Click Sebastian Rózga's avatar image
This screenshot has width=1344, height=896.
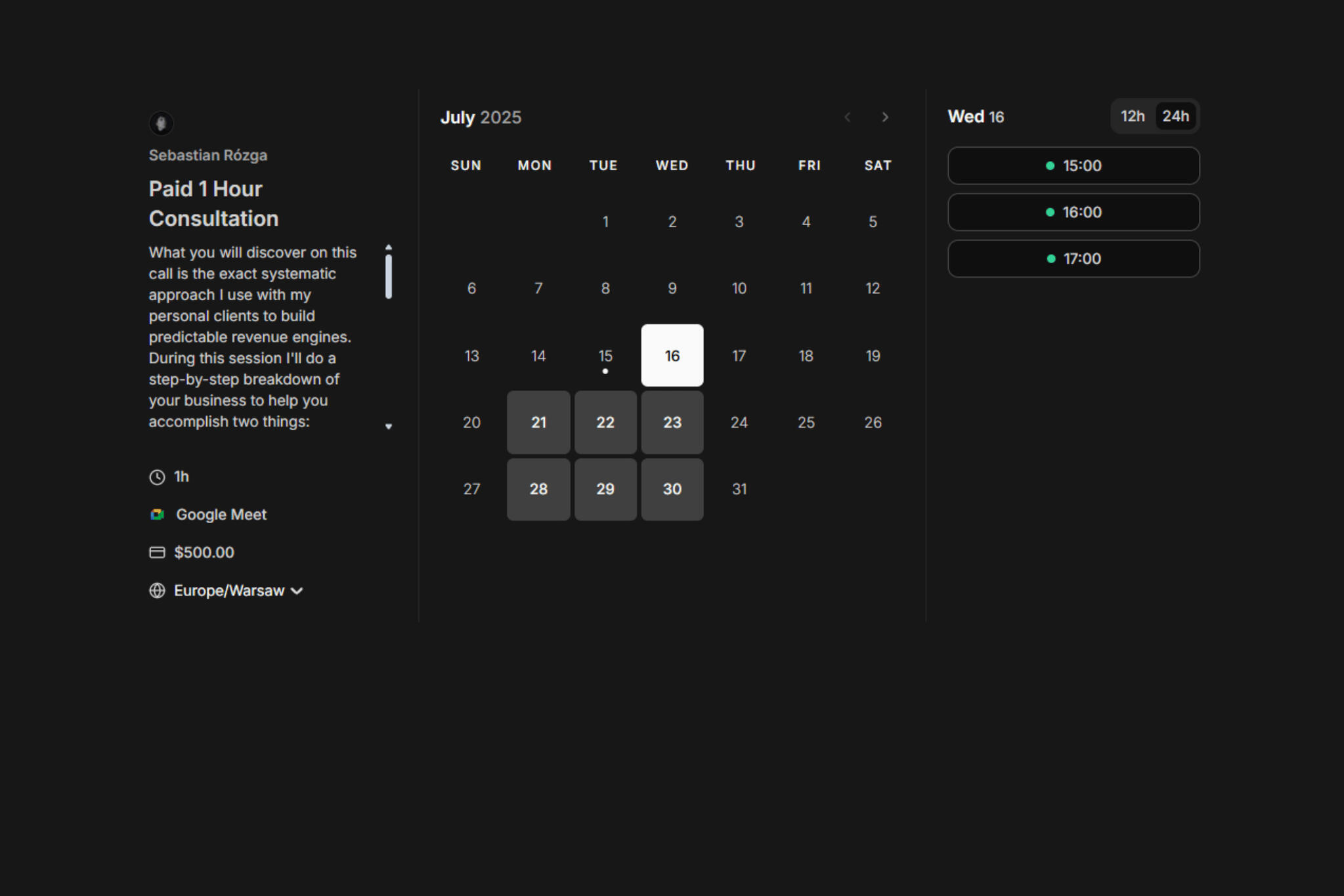tap(161, 123)
